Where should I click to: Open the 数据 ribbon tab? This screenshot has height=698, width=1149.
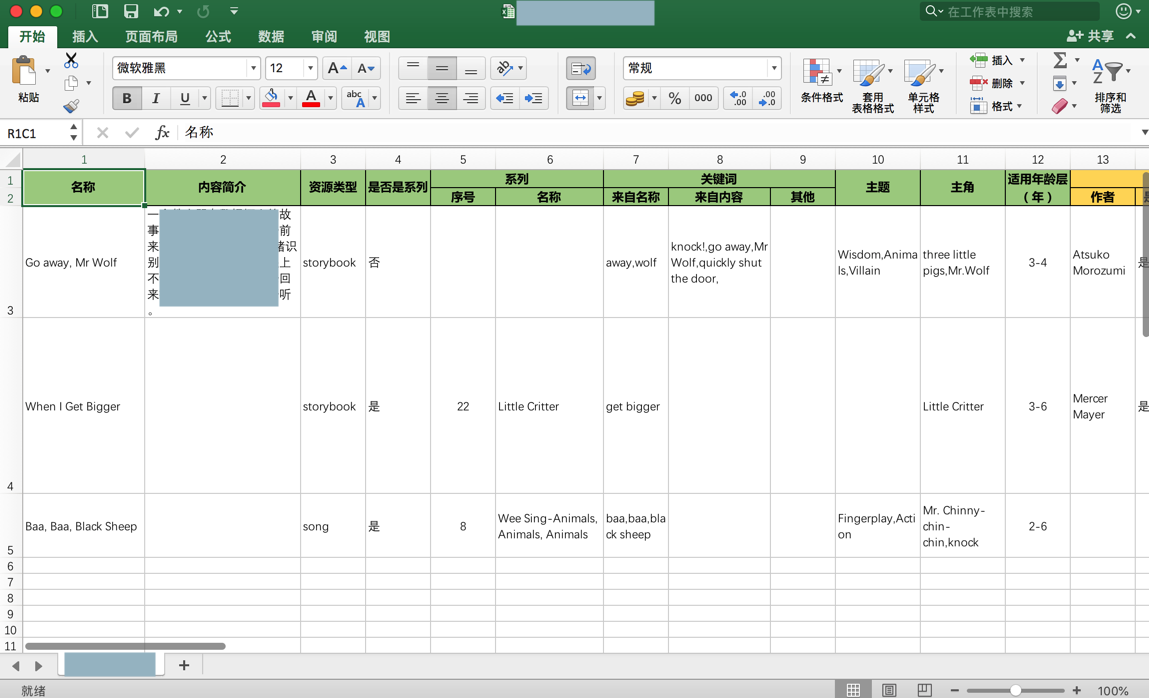270,36
